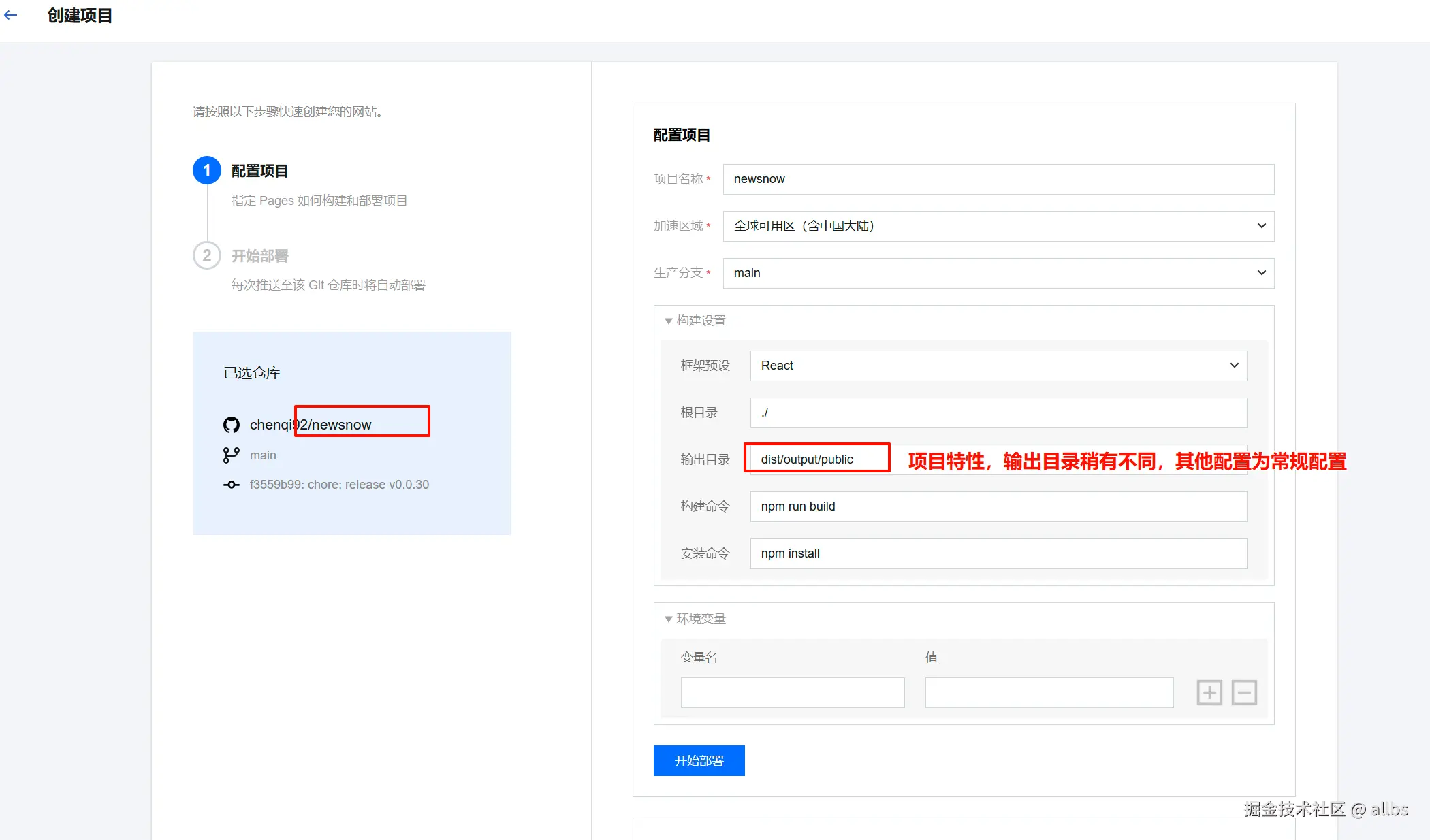
Task: Remove environment variable row with minus icon
Action: pyautogui.click(x=1244, y=692)
